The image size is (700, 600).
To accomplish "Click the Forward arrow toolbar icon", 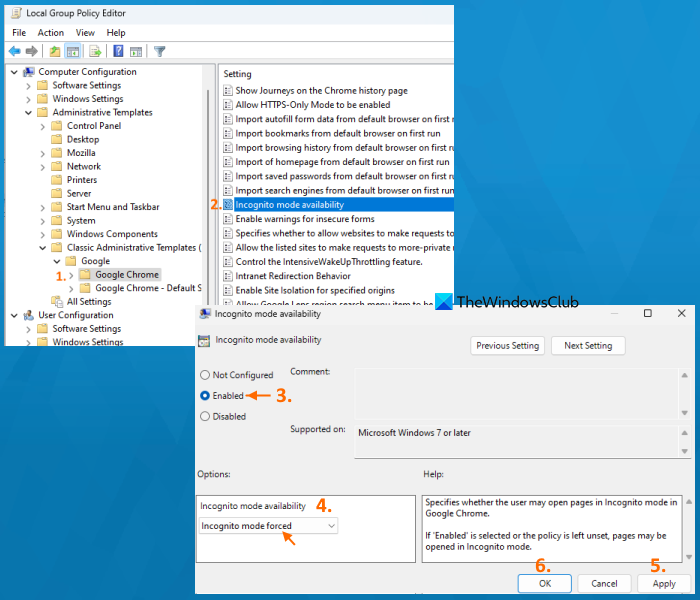I will point(31,51).
